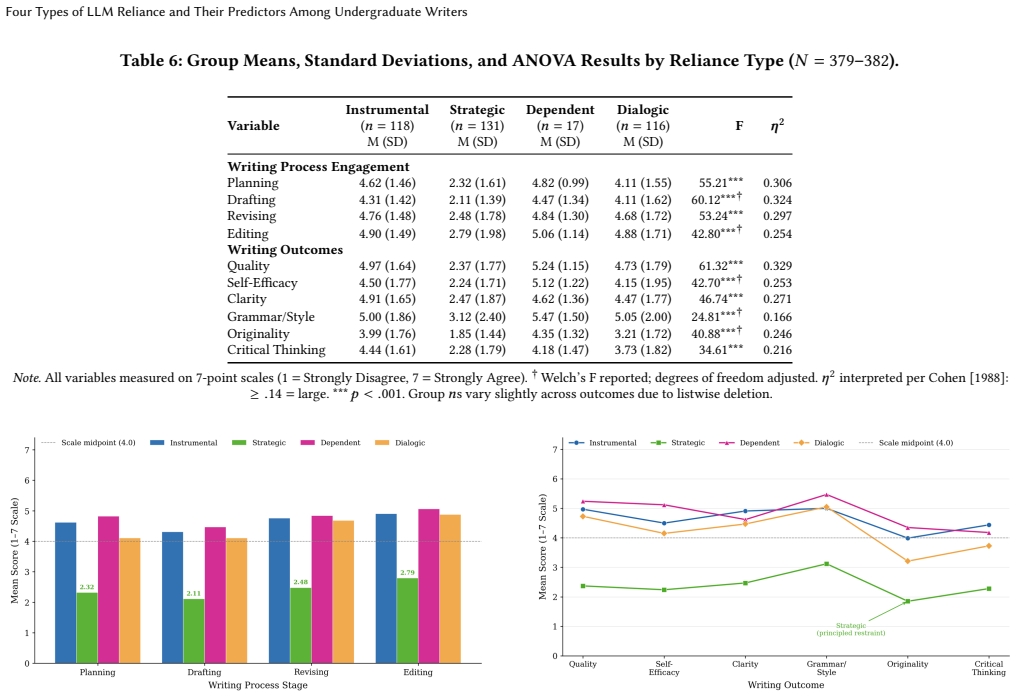Image resolution: width=1016 pixels, height=697 pixels.
Task: Click the orange Dialogic legend swatch in bar chart
Action: tap(382, 442)
